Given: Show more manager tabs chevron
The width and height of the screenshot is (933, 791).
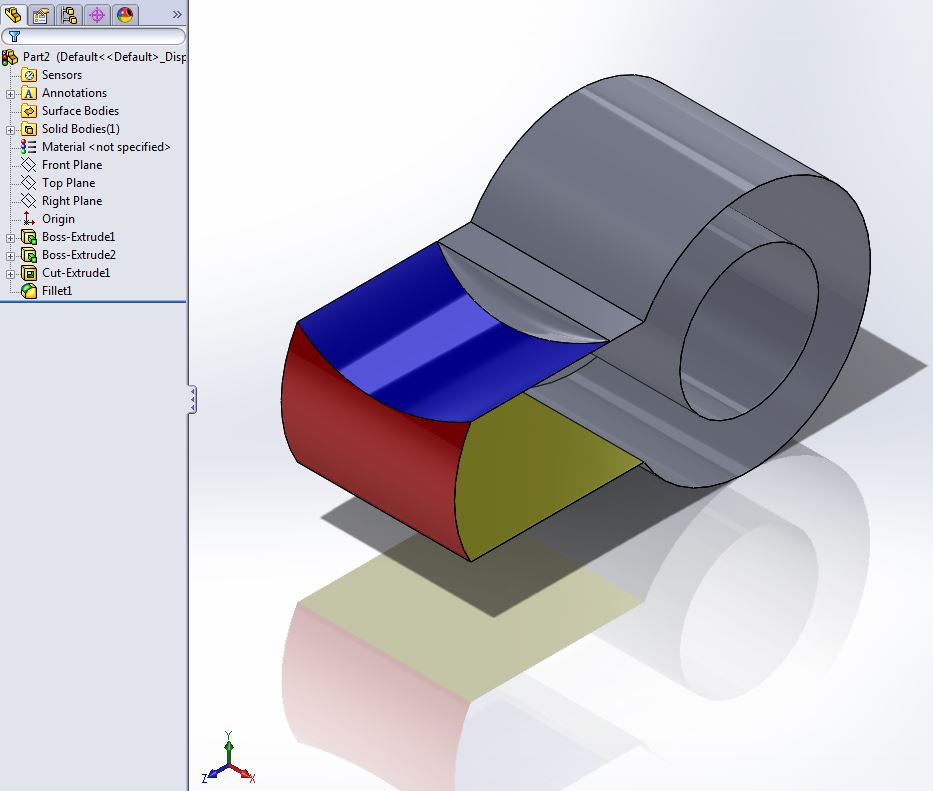Looking at the screenshot, I should click(x=177, y=14).
